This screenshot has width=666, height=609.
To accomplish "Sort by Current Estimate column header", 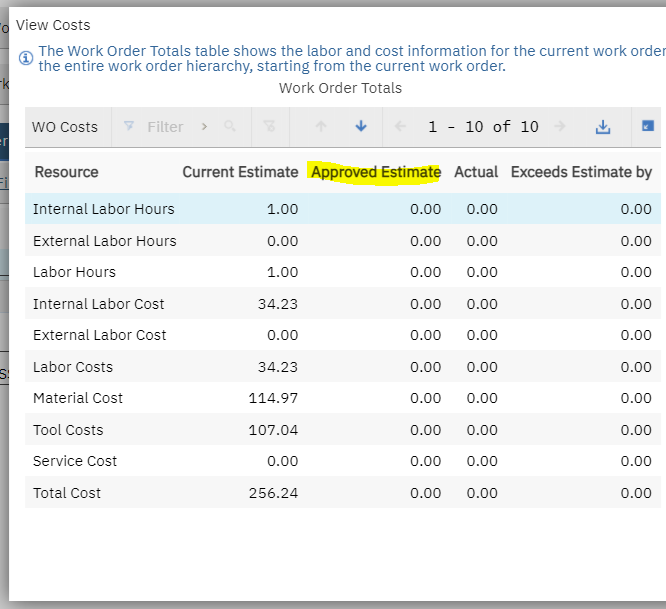I will [x=240, y=172].
